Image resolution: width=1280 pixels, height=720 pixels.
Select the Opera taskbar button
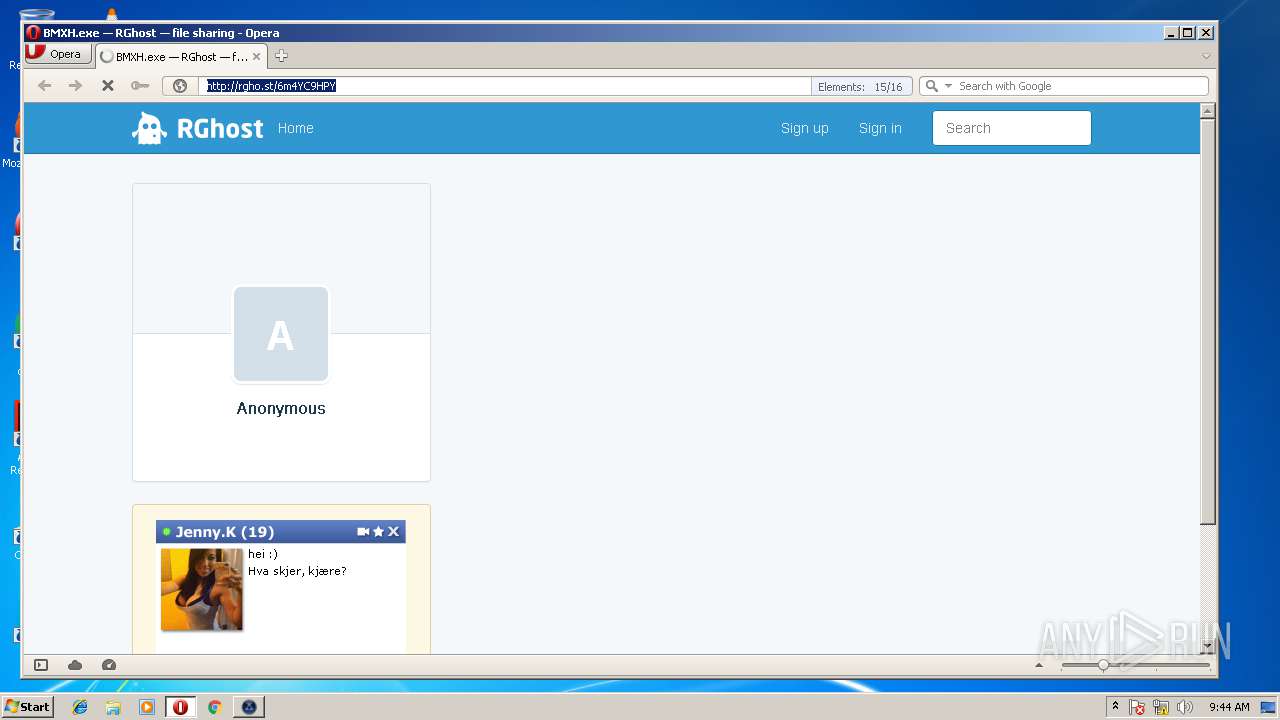(x=180, y=707)
